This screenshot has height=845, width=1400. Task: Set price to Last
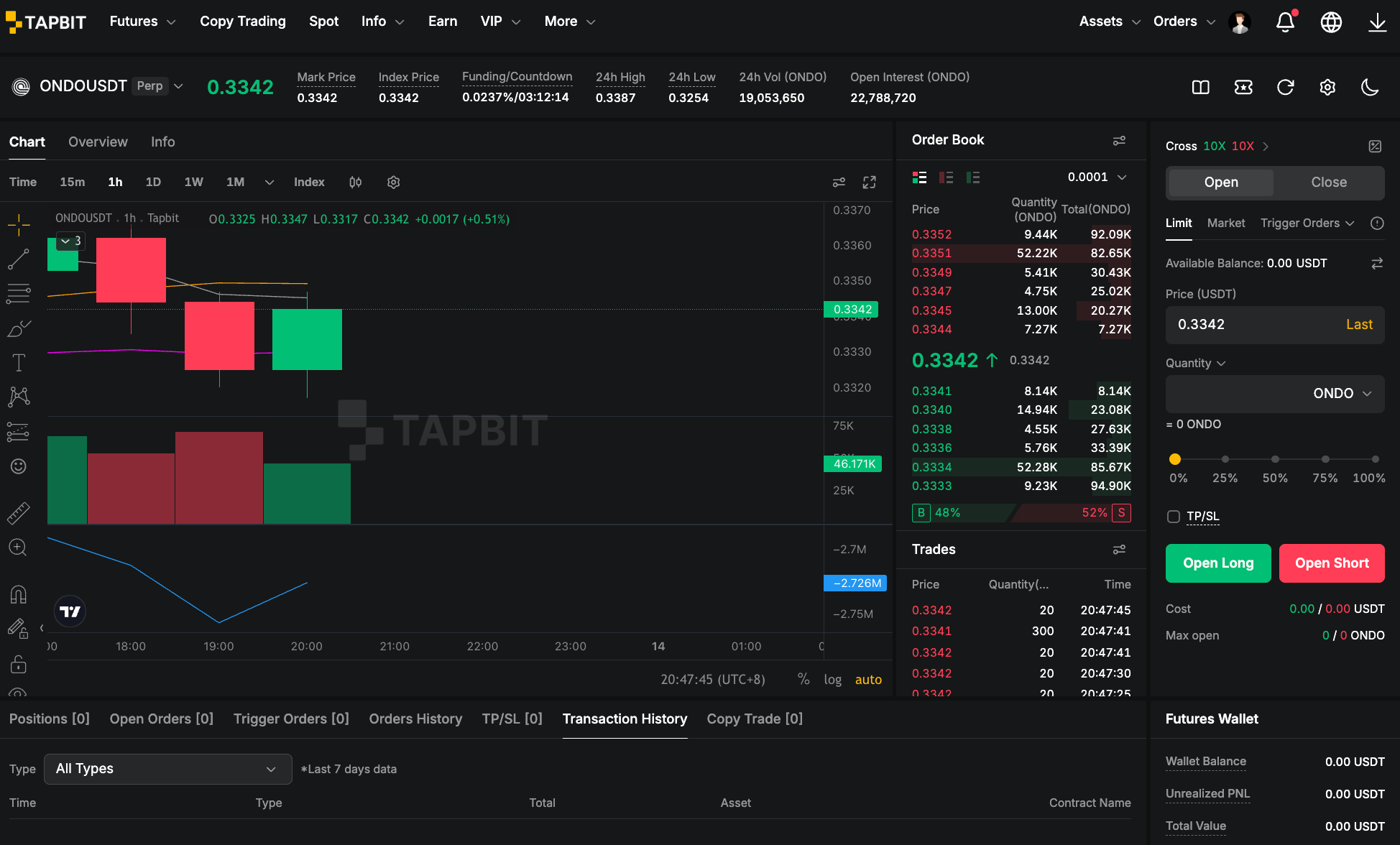(x=1359, y=325)
